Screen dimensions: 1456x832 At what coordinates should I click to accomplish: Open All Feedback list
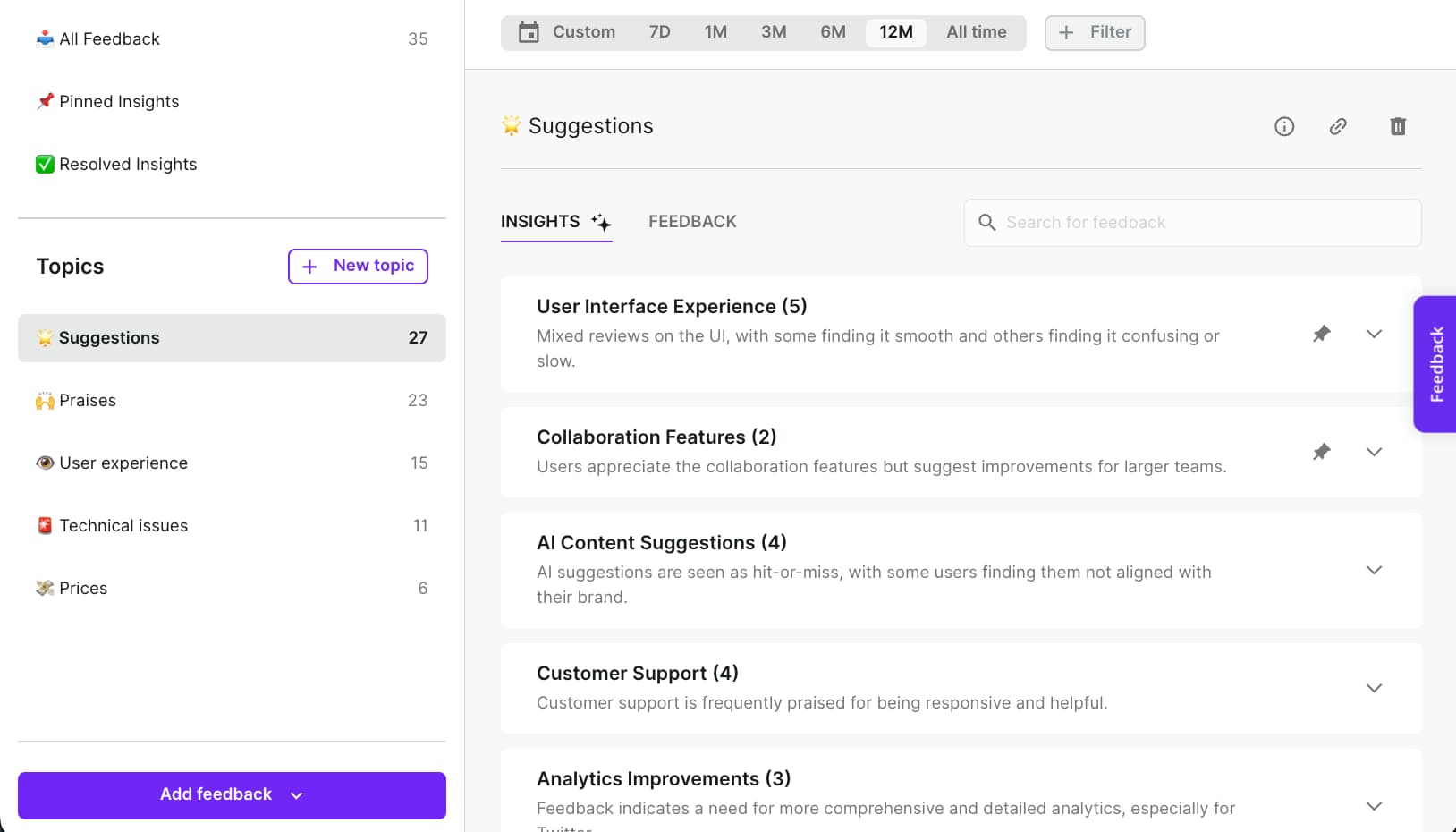[232, 38]
